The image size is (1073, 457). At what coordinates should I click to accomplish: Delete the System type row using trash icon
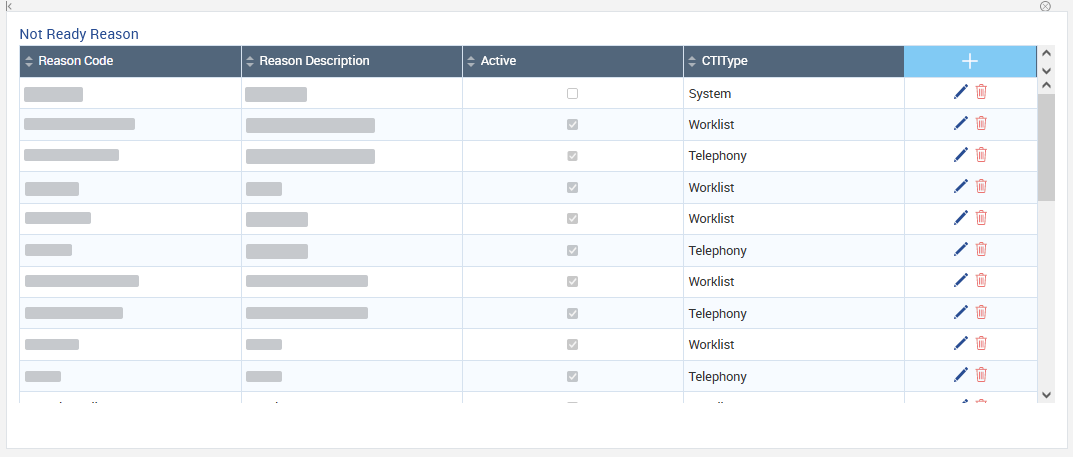(981, 92)
